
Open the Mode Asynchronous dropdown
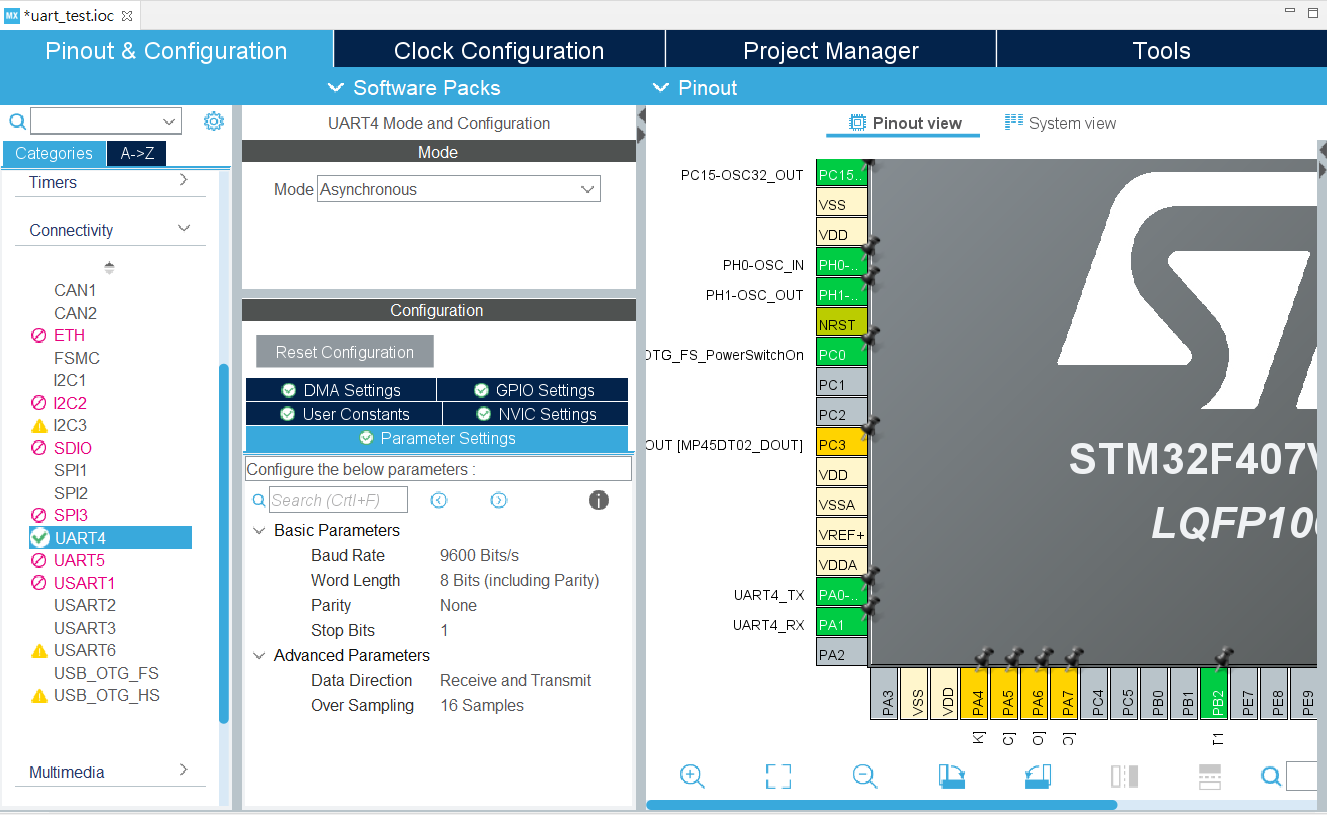(459, 189)
